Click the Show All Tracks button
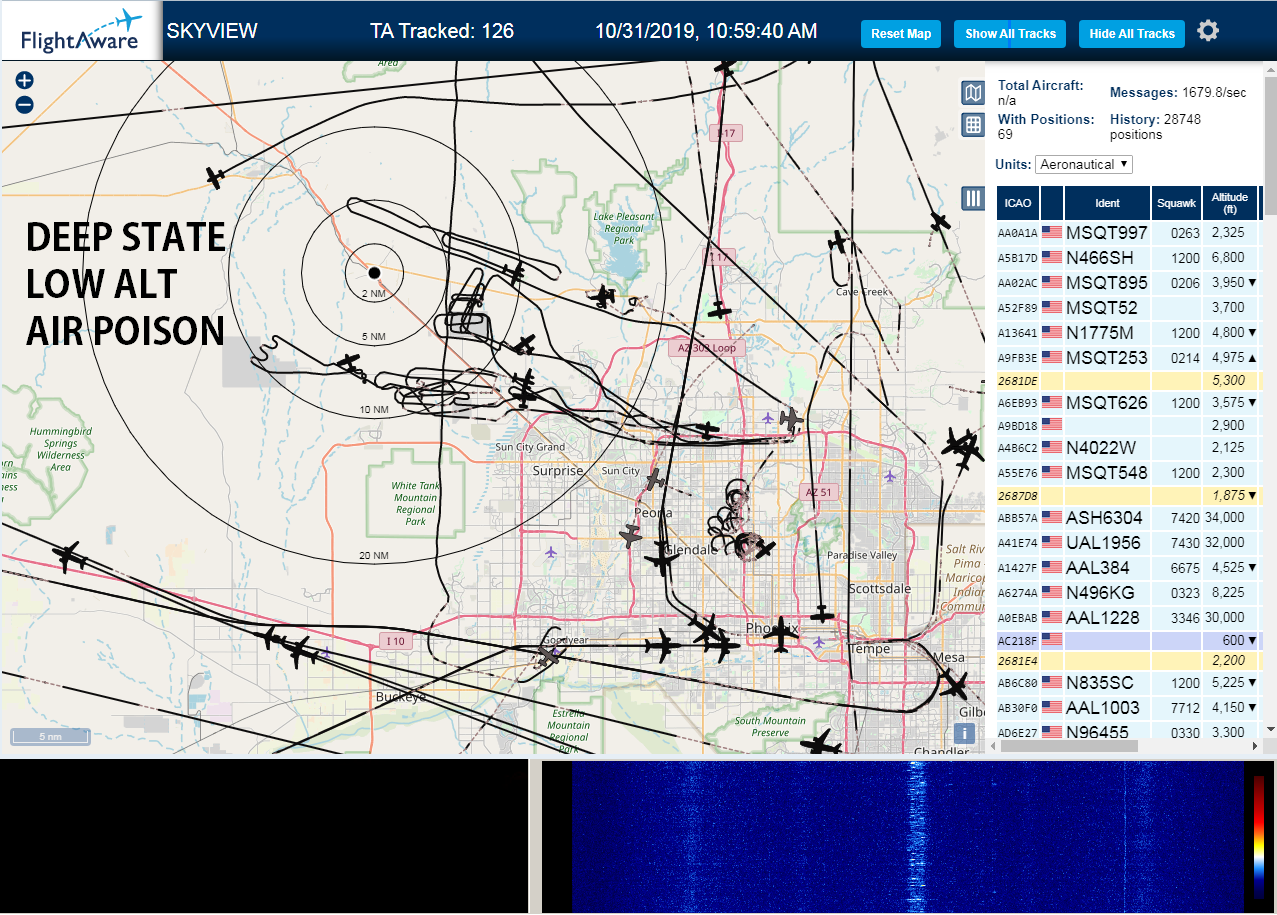1277x915 pixels. pos(1010,34)
